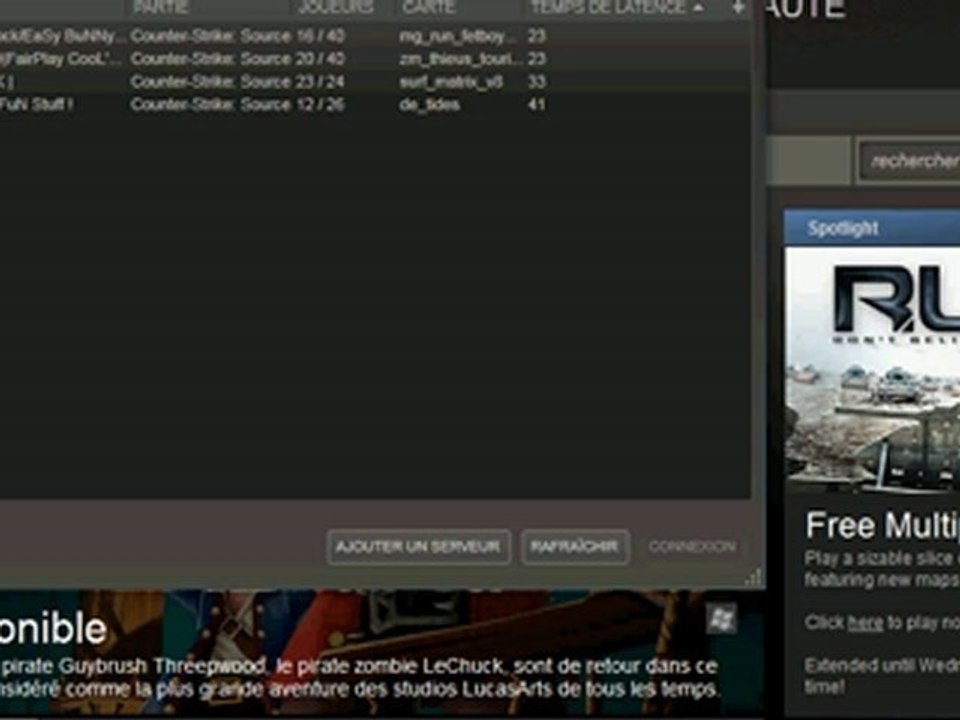Open the Spotlight header in store
960x720 pixels.
pyautogui.click(x=872, y=228)
